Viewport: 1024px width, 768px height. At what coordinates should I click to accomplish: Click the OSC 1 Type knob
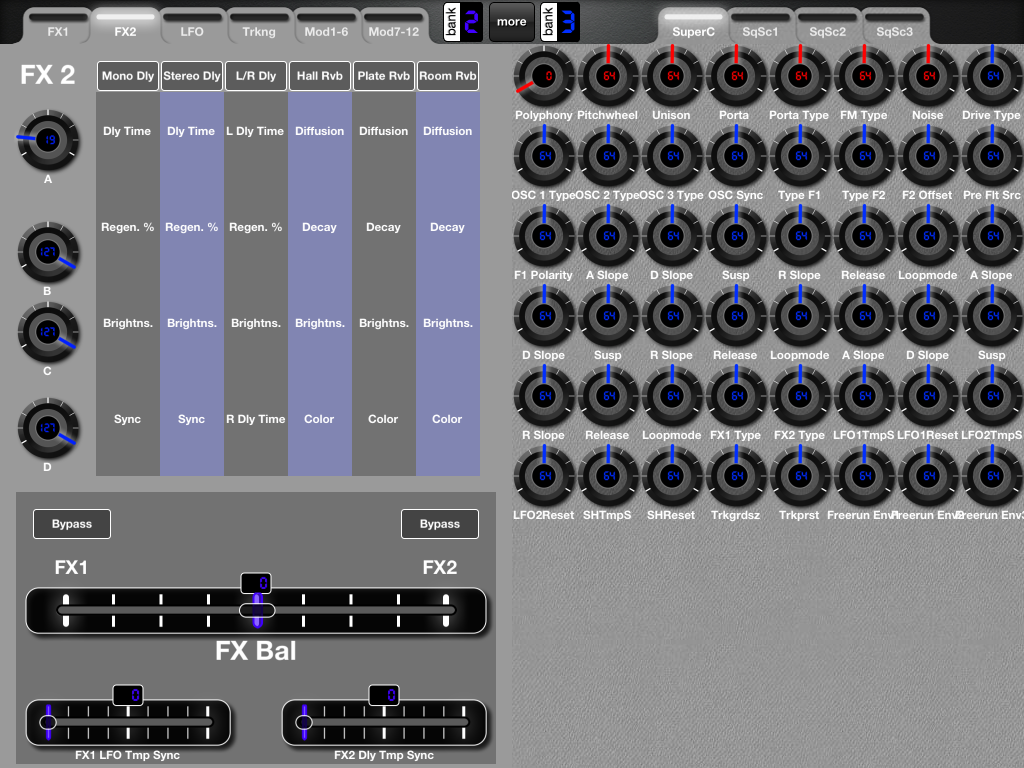point(544,156)
